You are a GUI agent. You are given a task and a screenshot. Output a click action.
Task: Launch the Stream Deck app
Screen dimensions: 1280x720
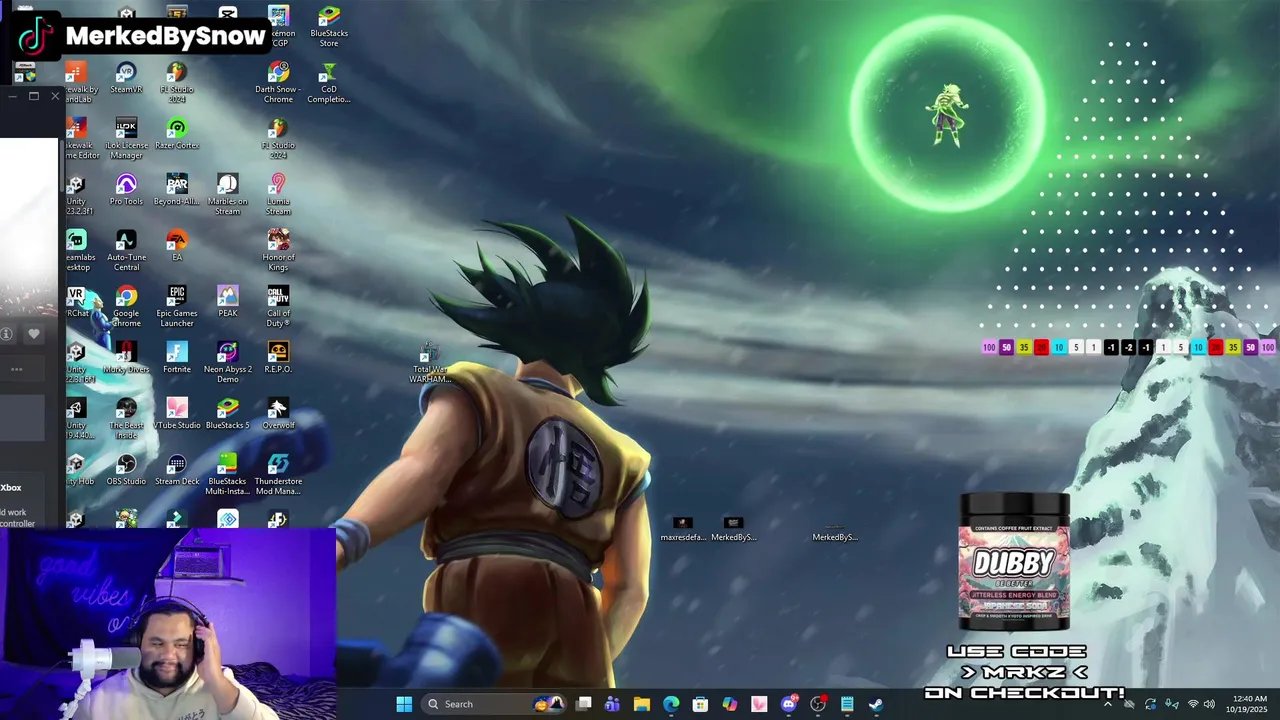[177, 470]
